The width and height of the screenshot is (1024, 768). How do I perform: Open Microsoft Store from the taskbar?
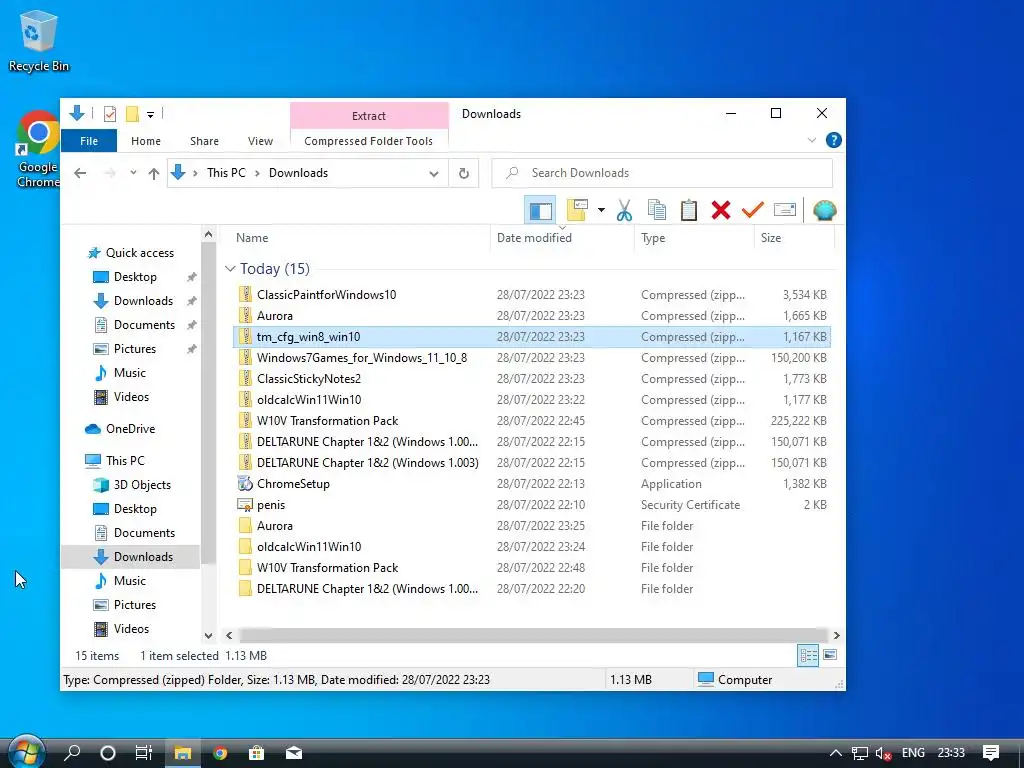(x=257, y=753)
